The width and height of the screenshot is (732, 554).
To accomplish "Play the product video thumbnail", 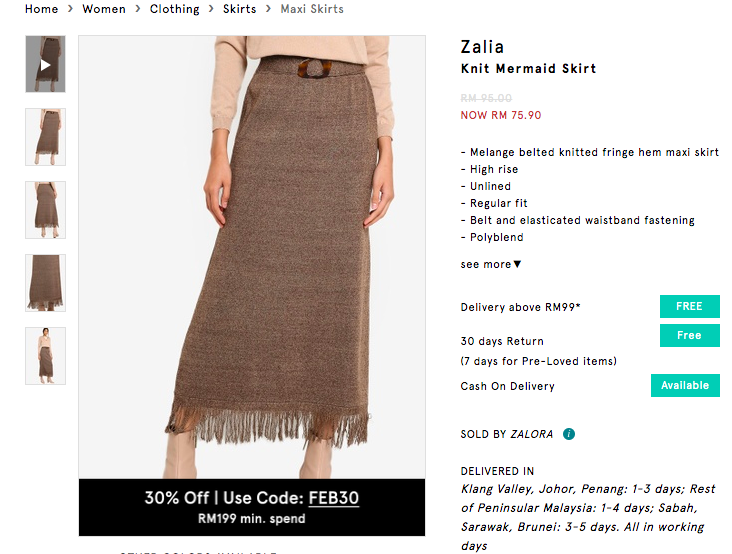I will click(x=45, y=64).
